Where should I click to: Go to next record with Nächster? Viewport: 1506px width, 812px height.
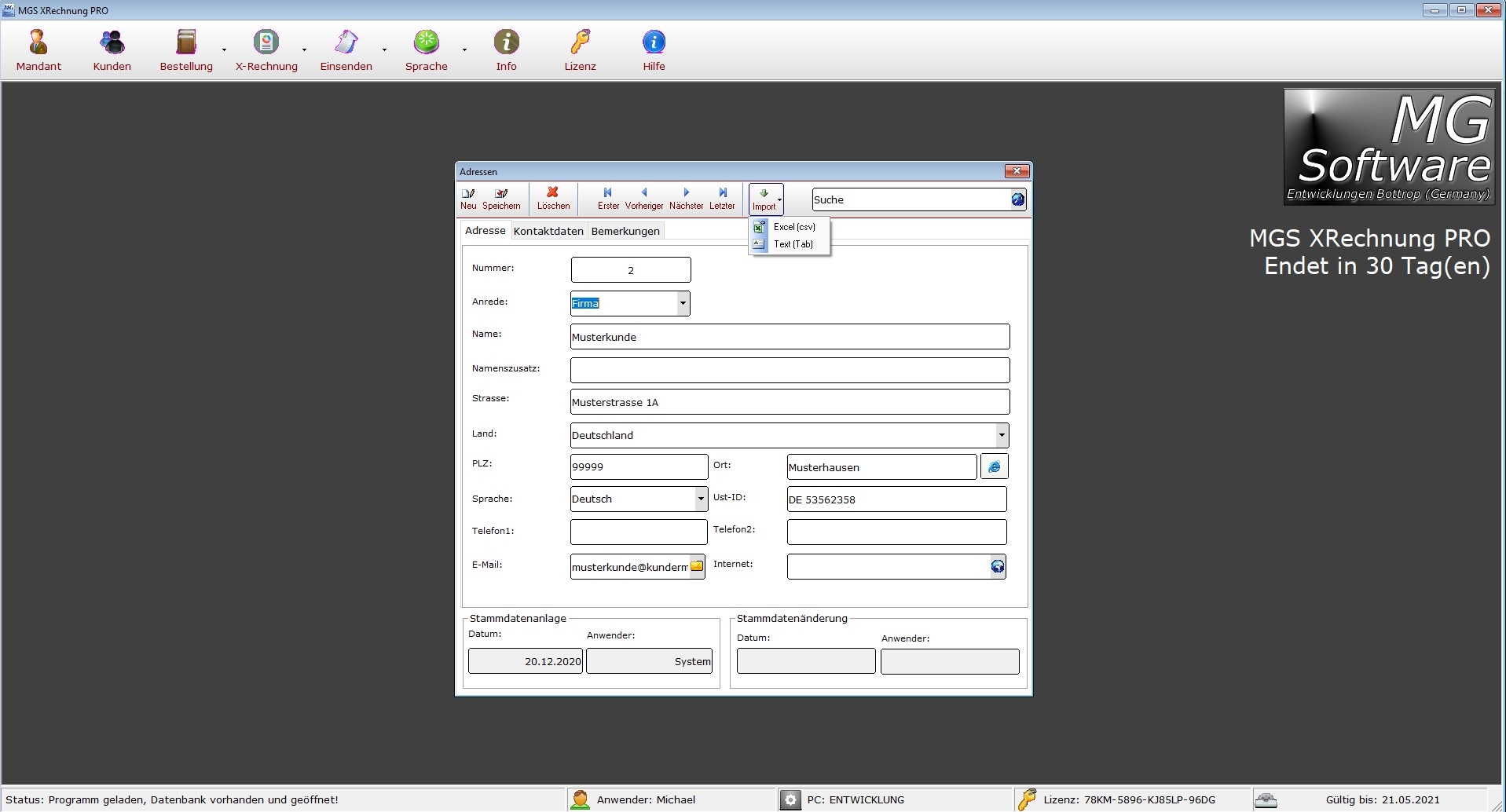click(x=686, y=199)
